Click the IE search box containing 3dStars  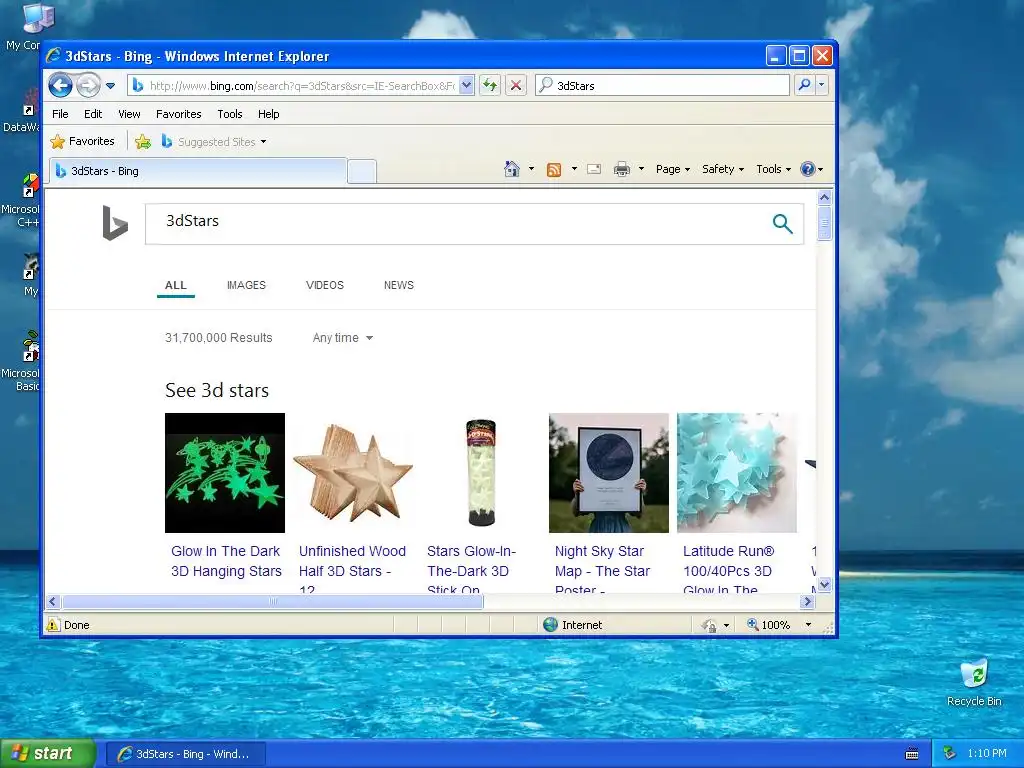[x=663, y=86]
